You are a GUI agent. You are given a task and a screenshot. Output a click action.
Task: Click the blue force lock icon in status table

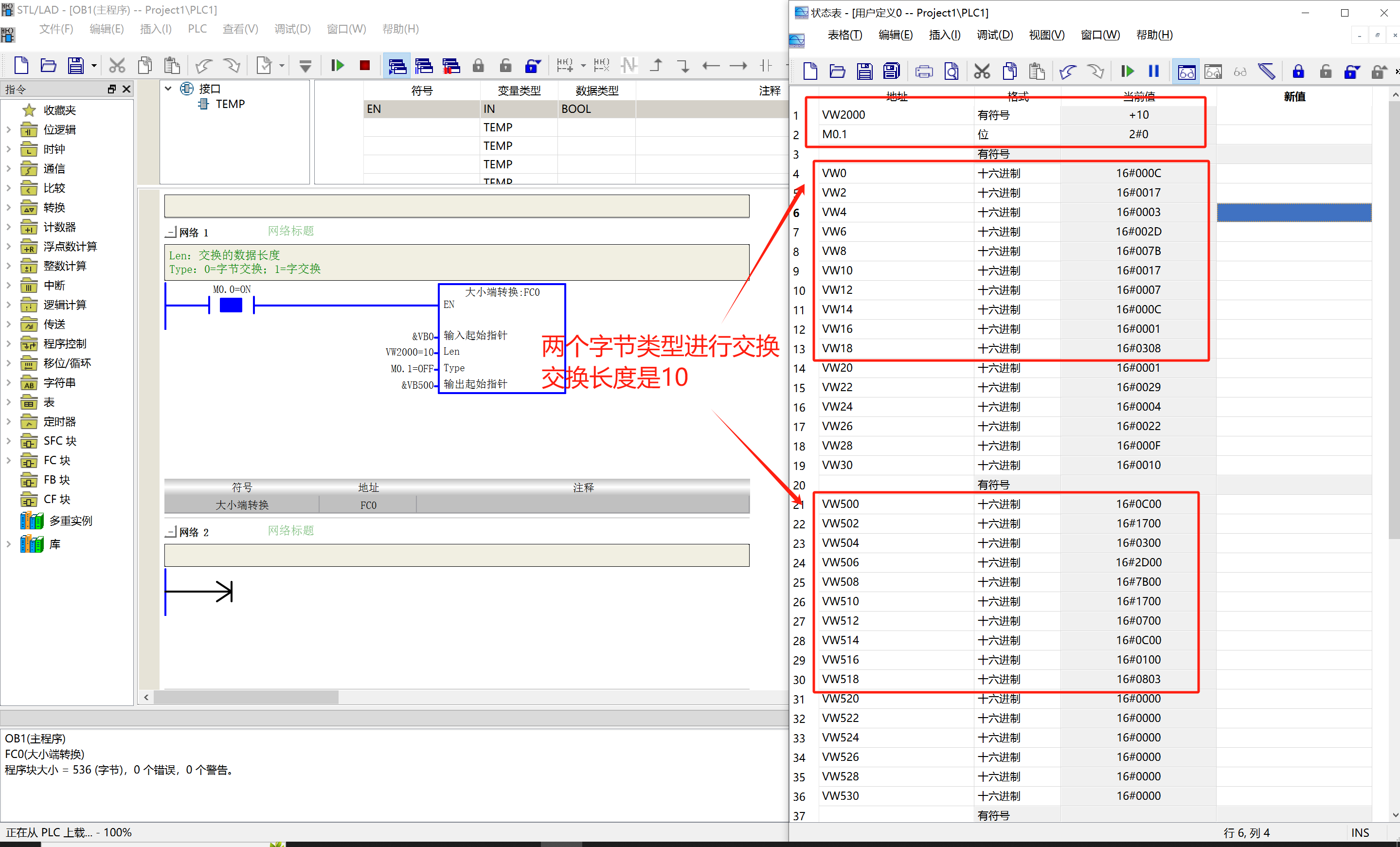(x=1298, y=71)
